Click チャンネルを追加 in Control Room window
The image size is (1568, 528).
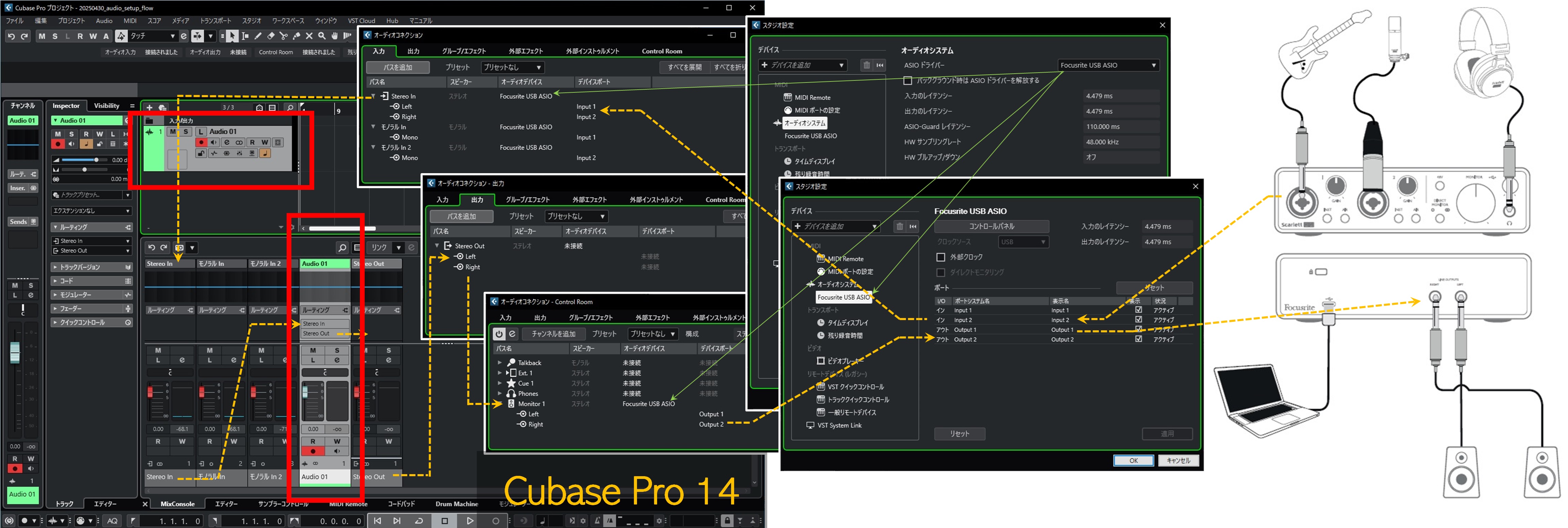point(553,334)
